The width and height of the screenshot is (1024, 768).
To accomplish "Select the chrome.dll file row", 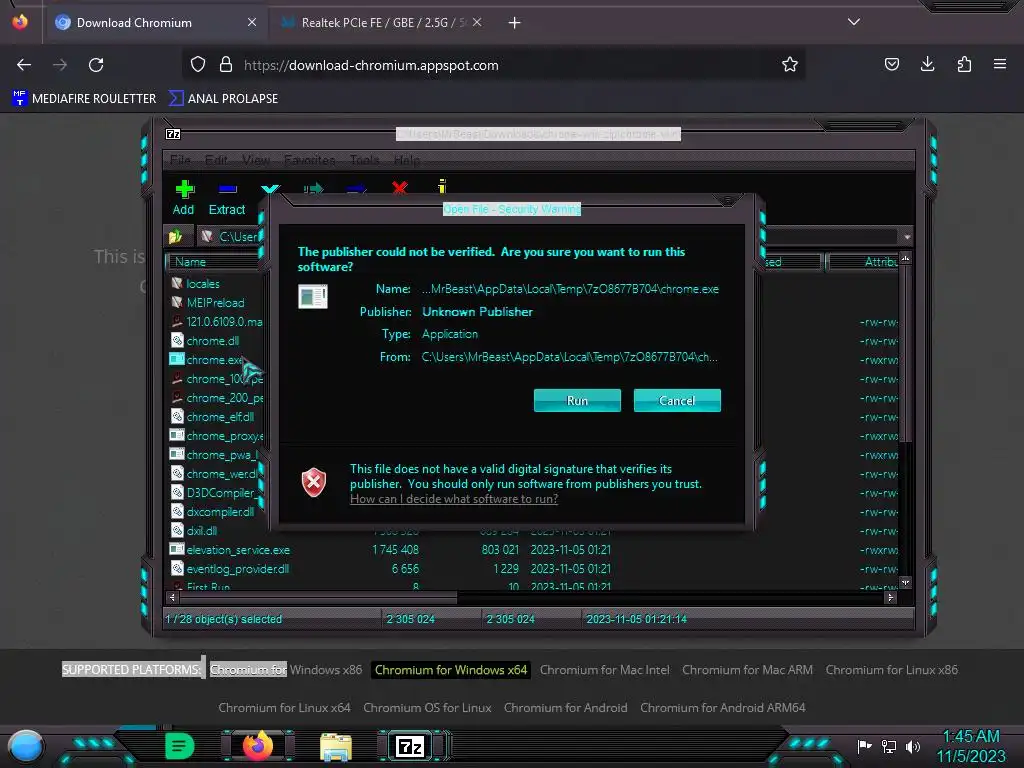I will tap(205, 340).
